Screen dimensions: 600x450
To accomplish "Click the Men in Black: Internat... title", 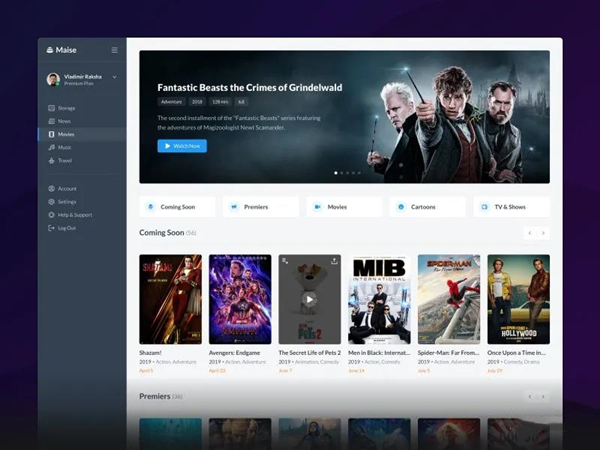I will 379,353.
